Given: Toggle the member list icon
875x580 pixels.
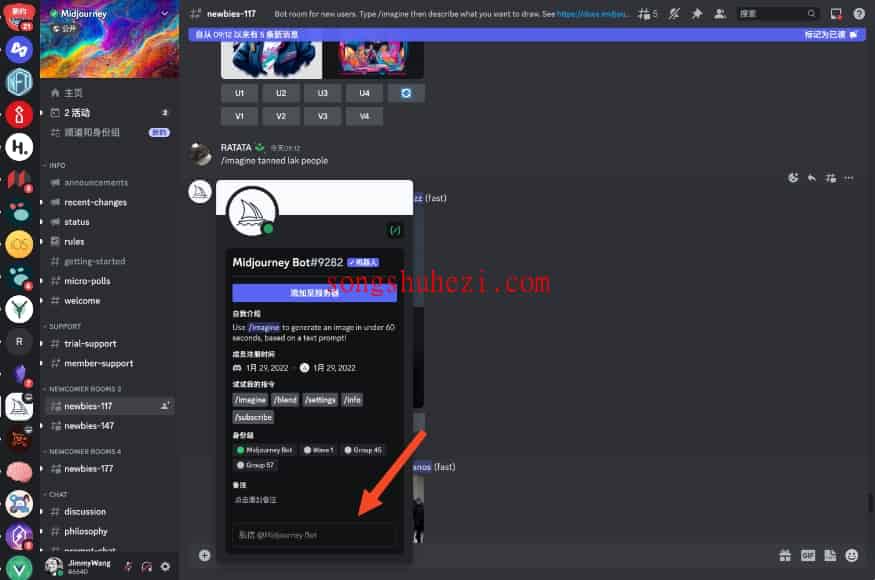Looking at the screenshot, I should [x=720, y=13].
